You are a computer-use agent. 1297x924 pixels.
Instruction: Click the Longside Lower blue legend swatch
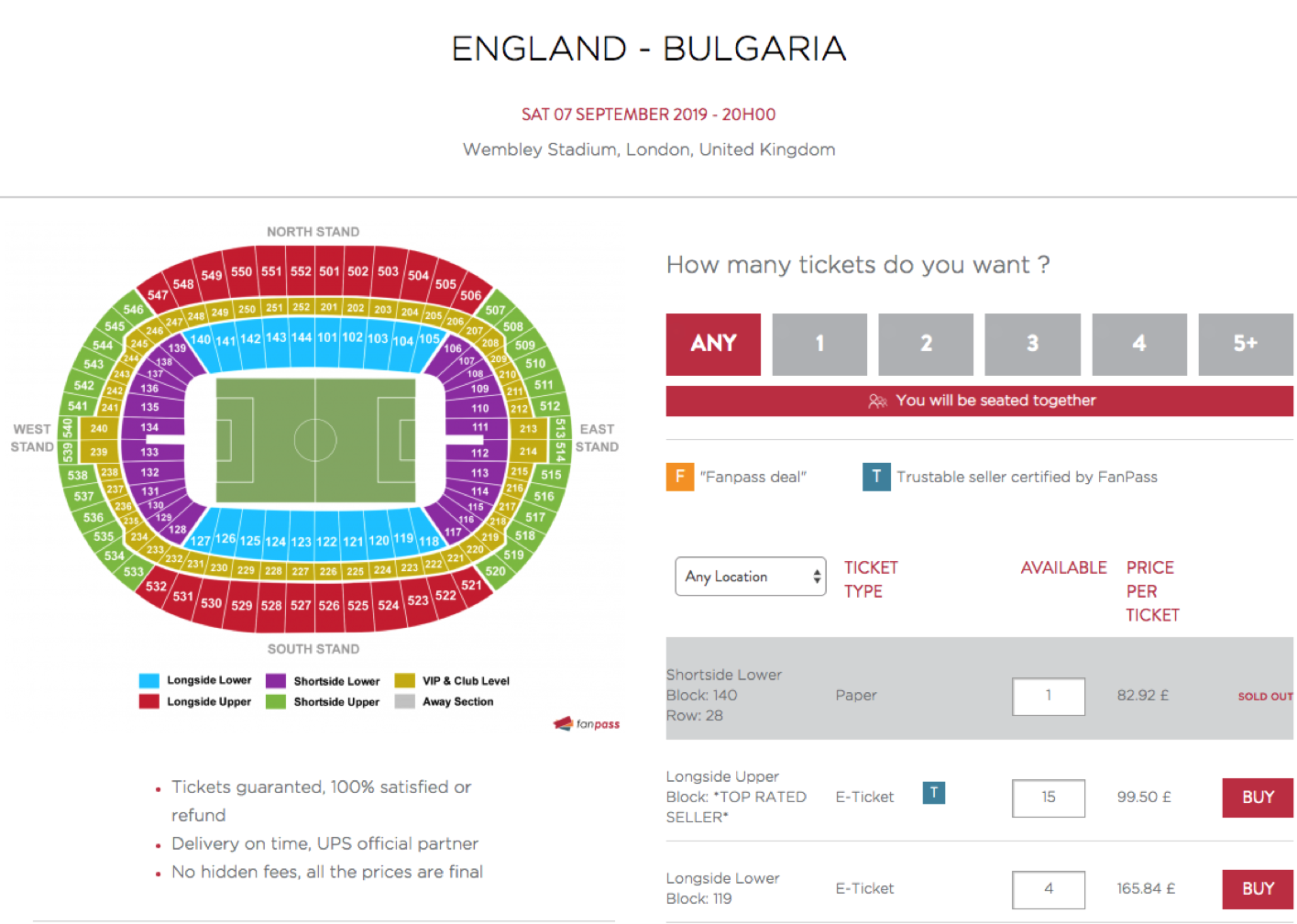click(x=148, y=680)
